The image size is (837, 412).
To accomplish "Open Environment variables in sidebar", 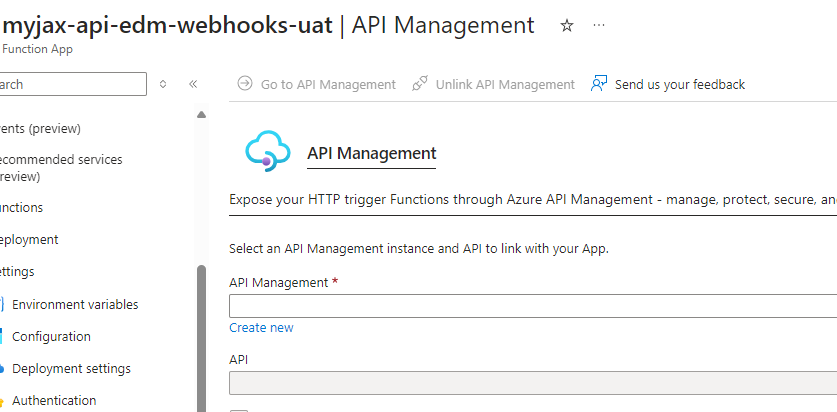I will (75, 304).
